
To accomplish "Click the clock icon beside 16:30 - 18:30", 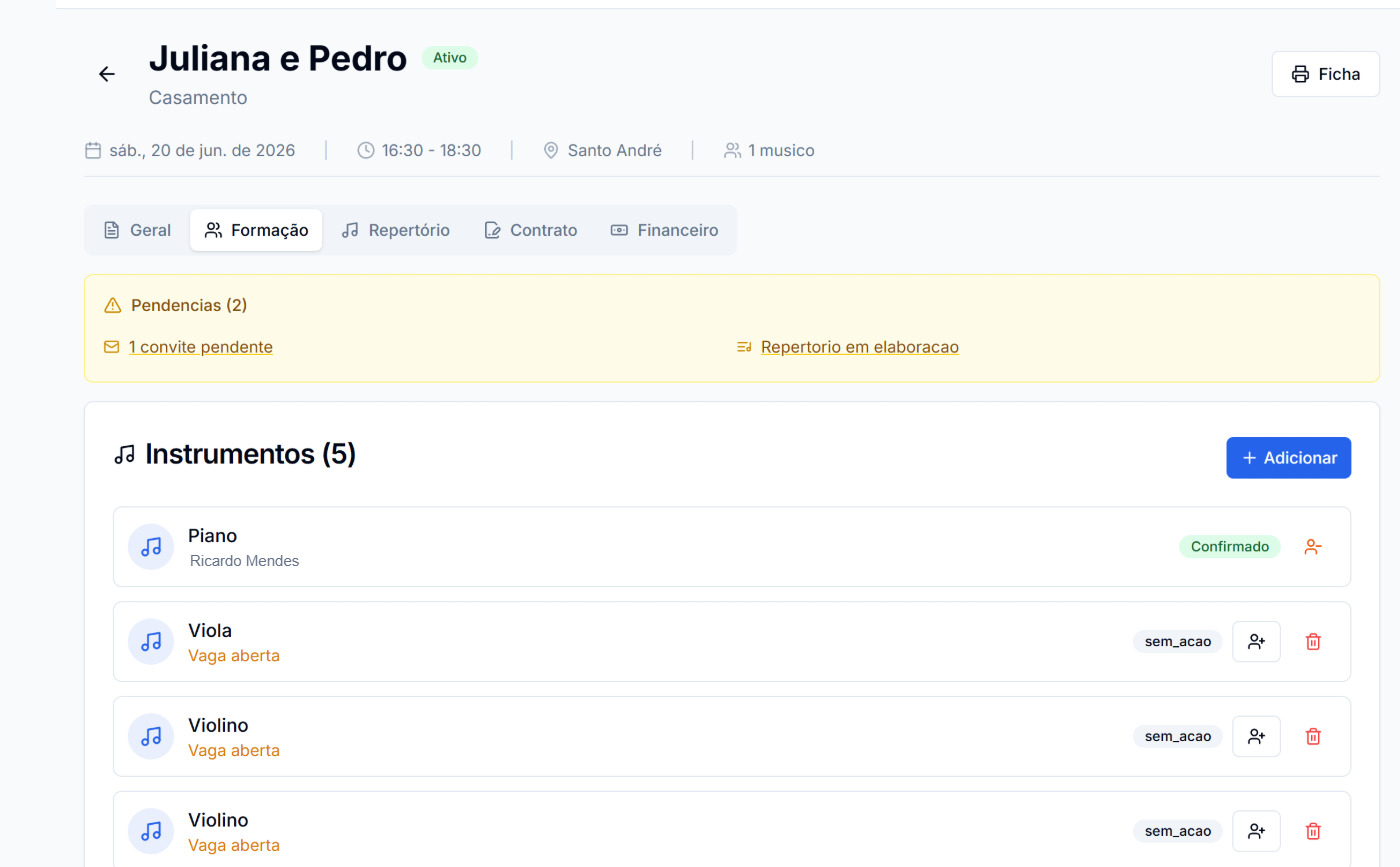I will 366,151.
